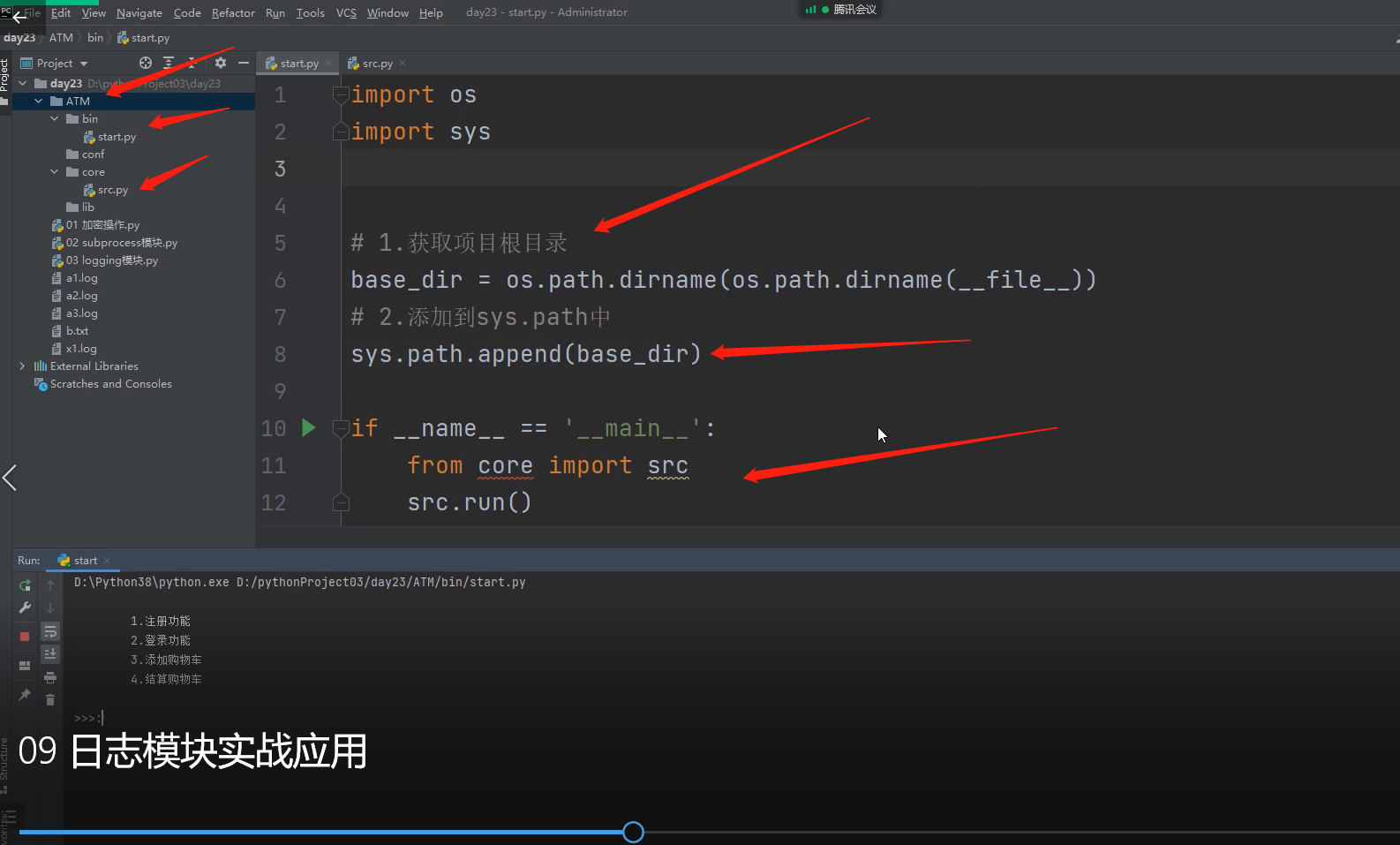Click the run gutter arrow on line 10
The width and height of the screenshot is (1400, 845).
tap(308, 428)
